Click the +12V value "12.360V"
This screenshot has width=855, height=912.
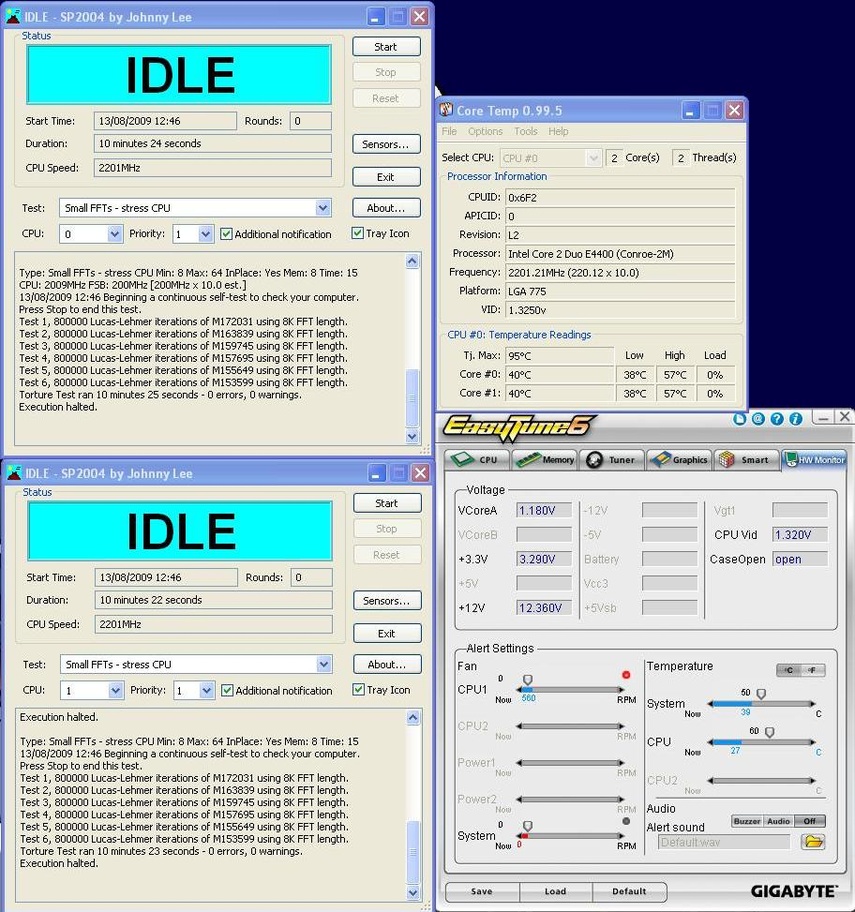[x=544, y=608]
